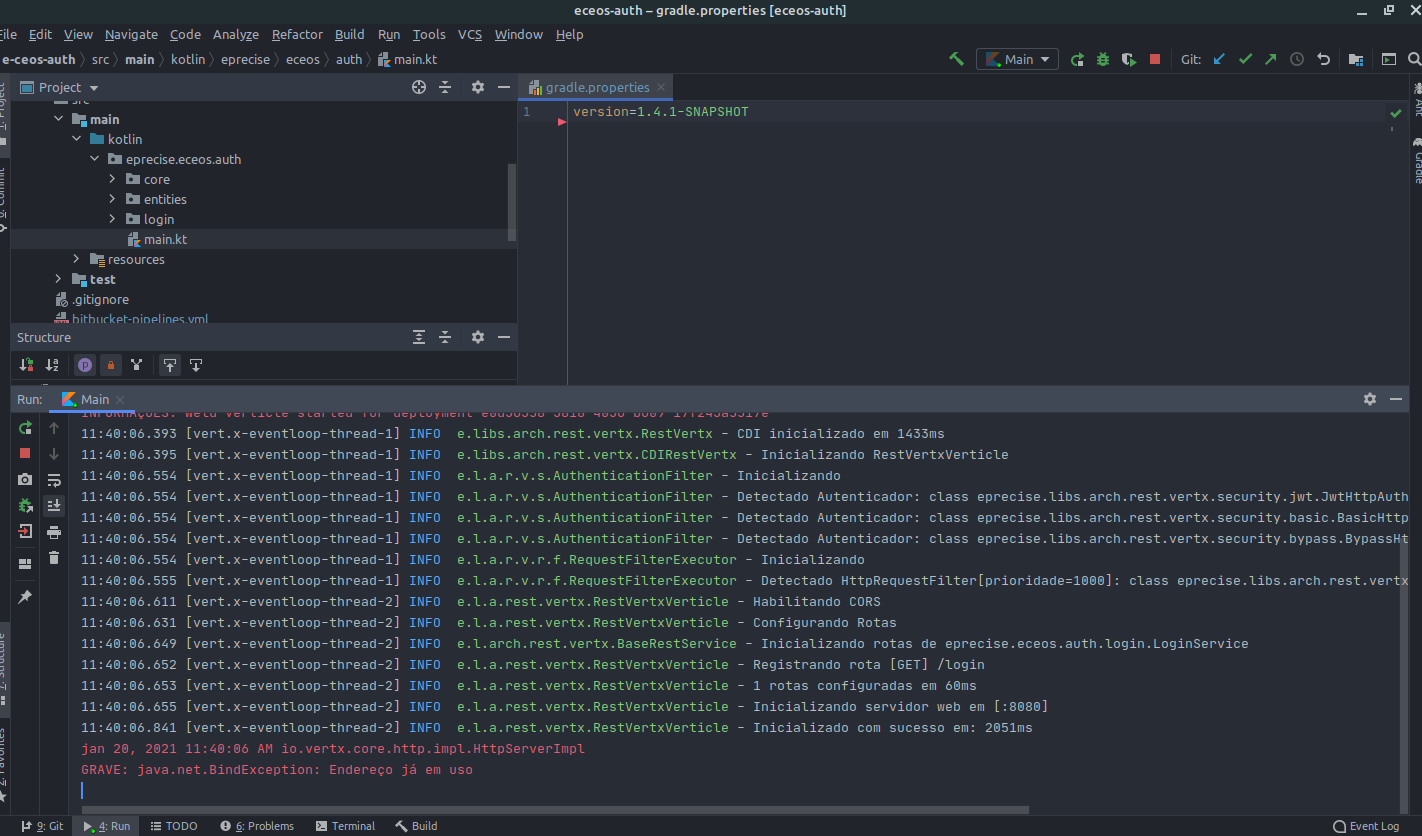Click the Exit icon in Run panel sidebar

(25, 532)
